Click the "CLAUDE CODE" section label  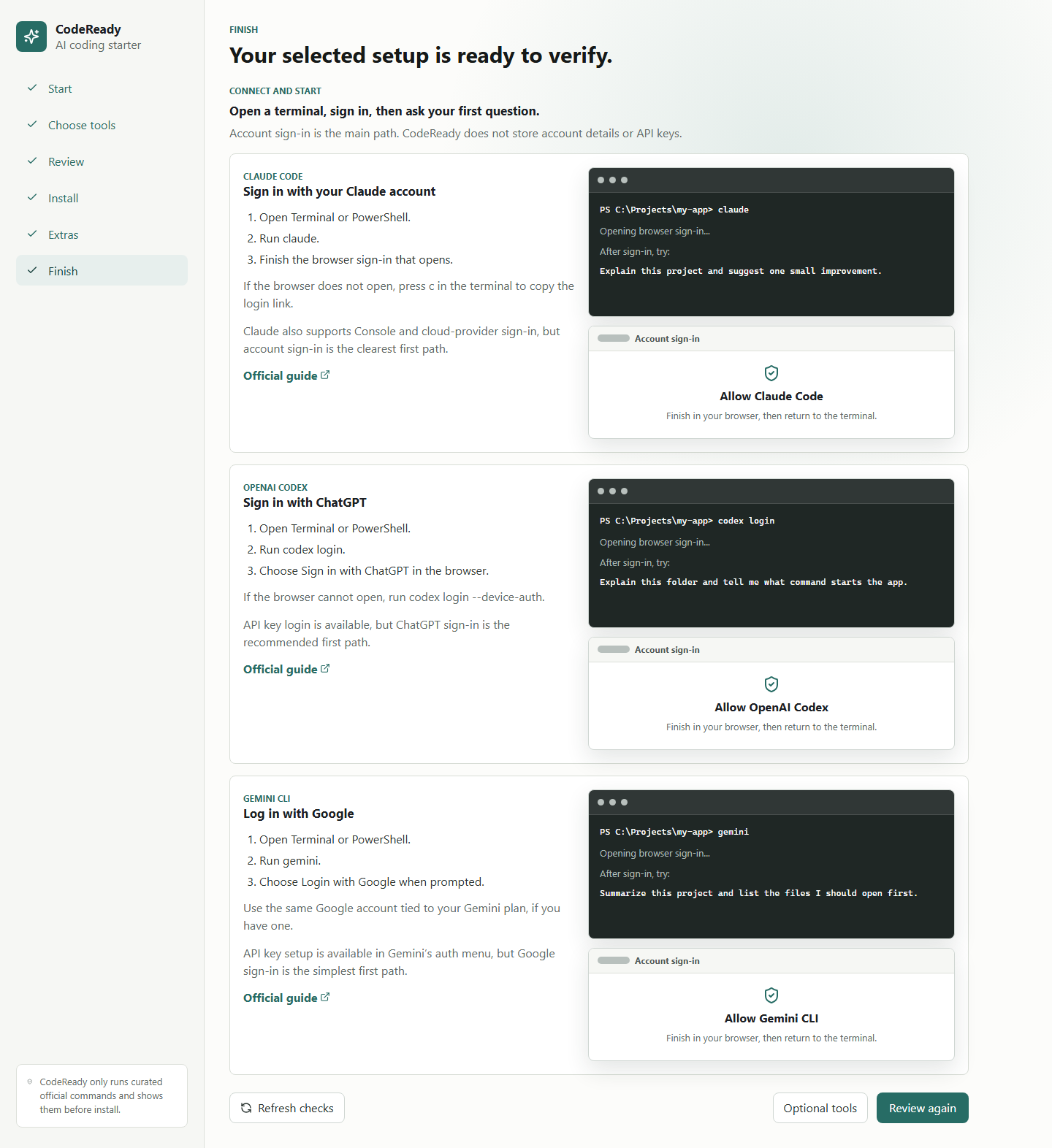pyautogui.click(x=273, y=177)
